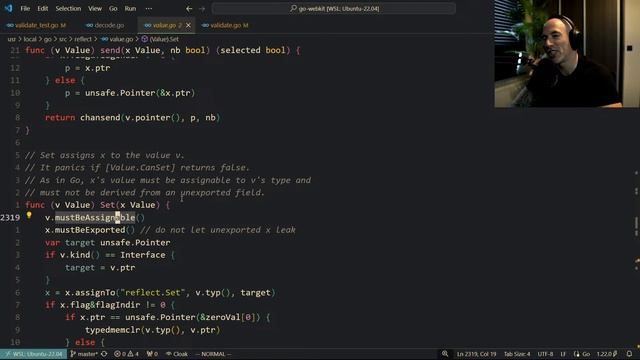
Task: Change end of line sequence 'LF'
Action: point(563,354)
